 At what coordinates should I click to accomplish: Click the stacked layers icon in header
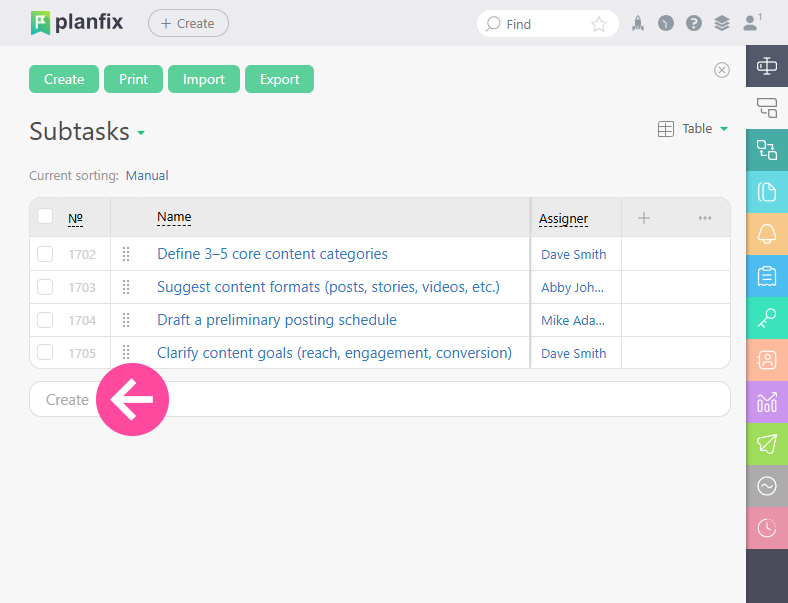tap(722, 24)
